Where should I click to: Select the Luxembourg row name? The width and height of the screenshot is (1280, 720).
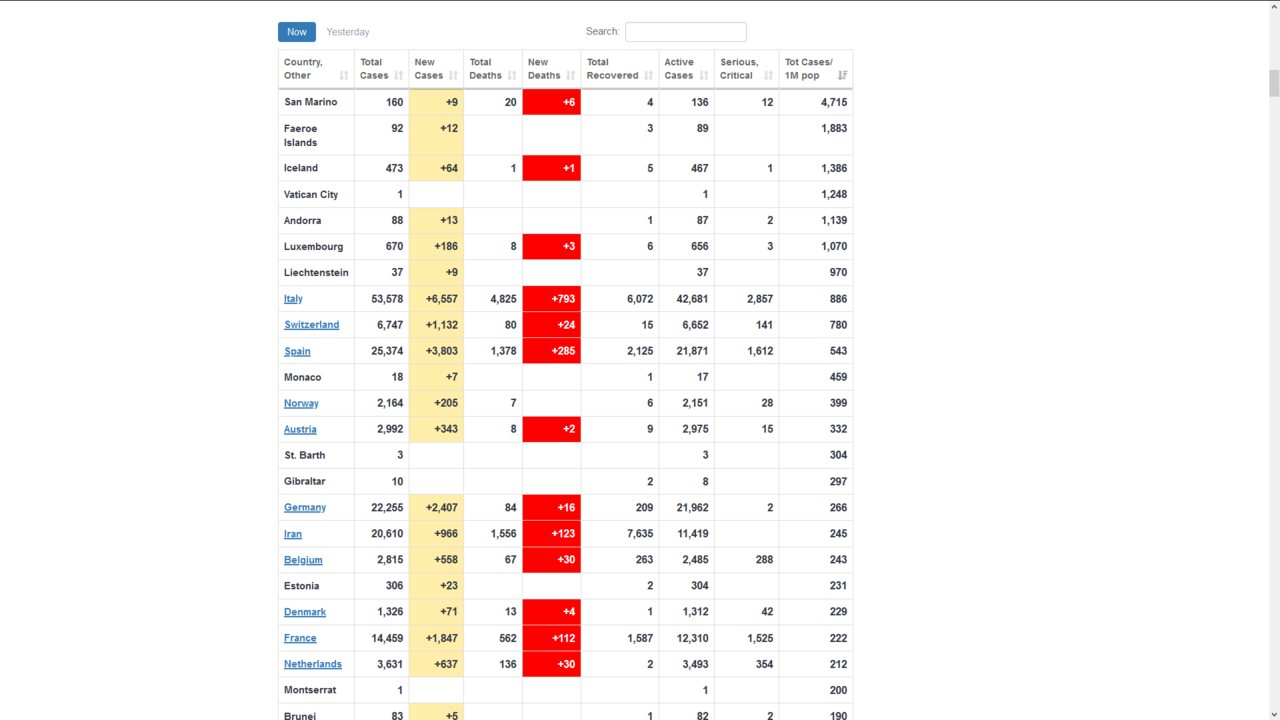pos(314,246)
